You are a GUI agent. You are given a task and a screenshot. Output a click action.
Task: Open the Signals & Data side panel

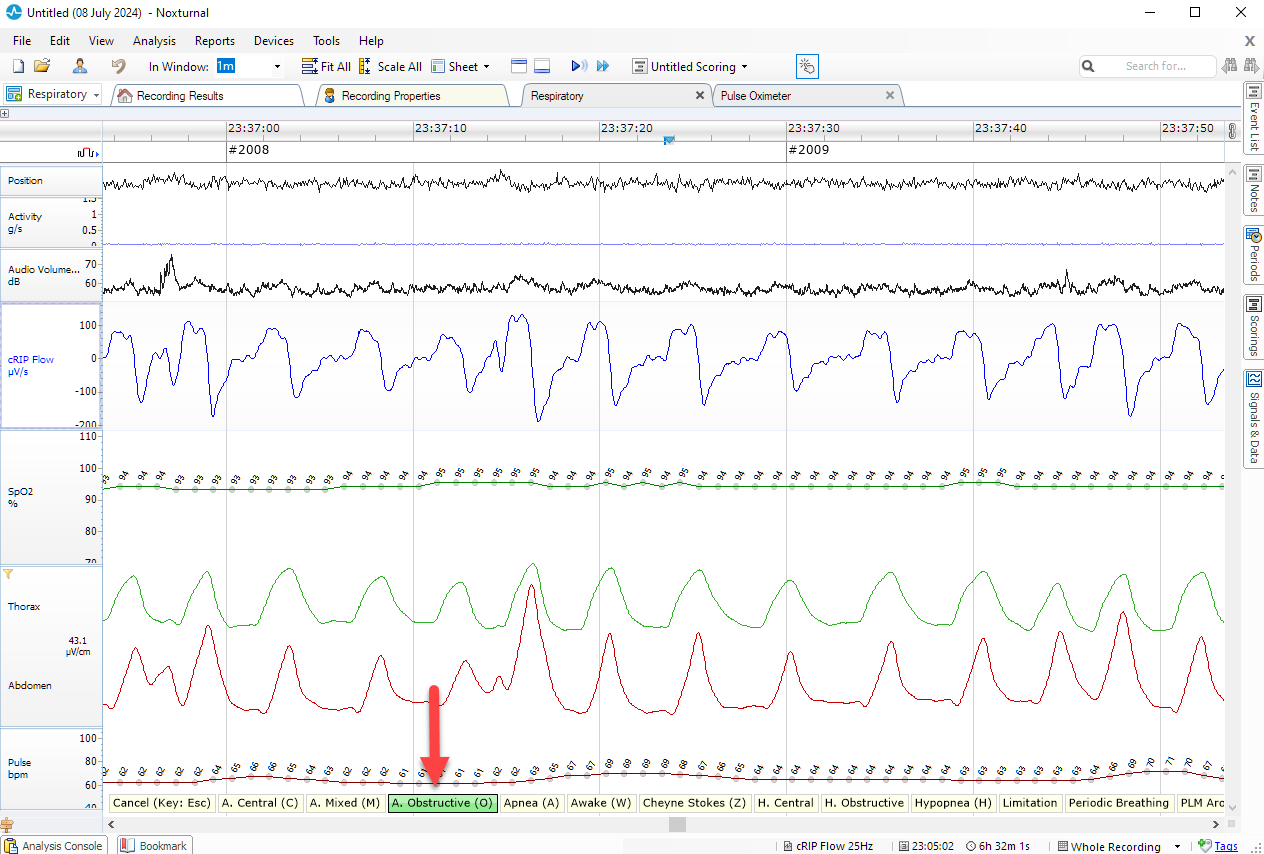click(1253, 417)
